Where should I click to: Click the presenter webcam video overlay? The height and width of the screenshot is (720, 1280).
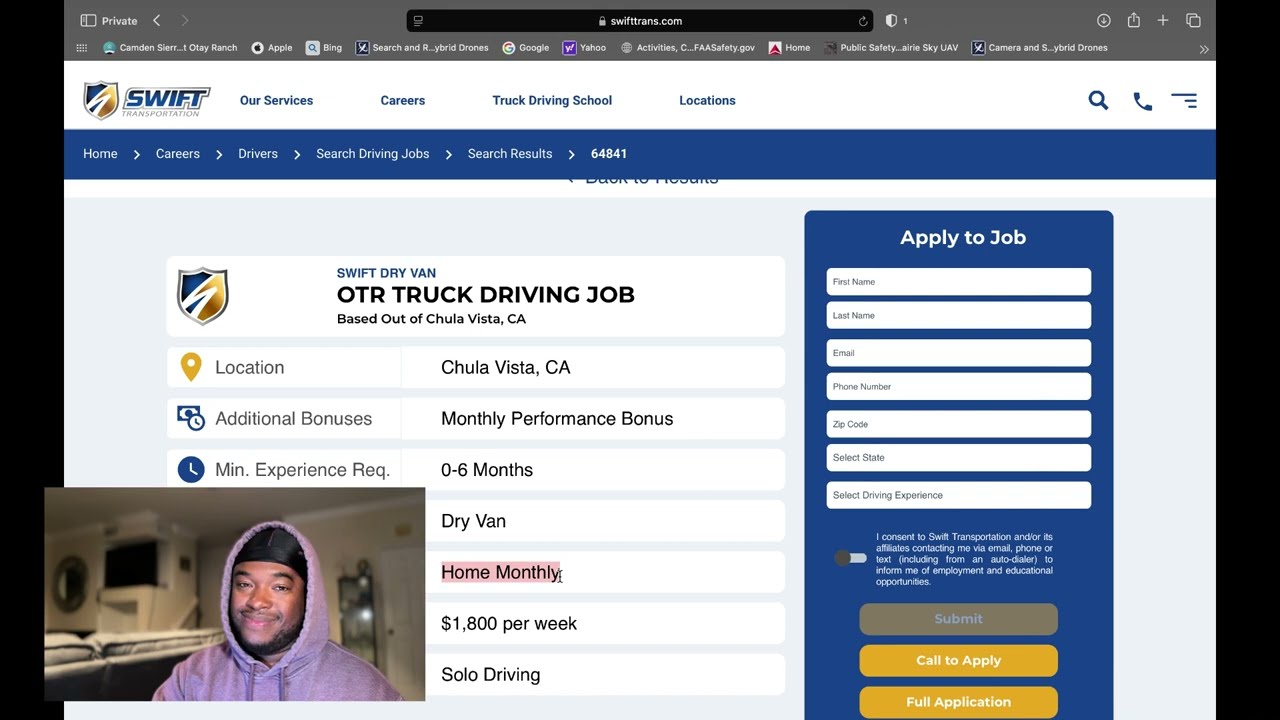235,594
